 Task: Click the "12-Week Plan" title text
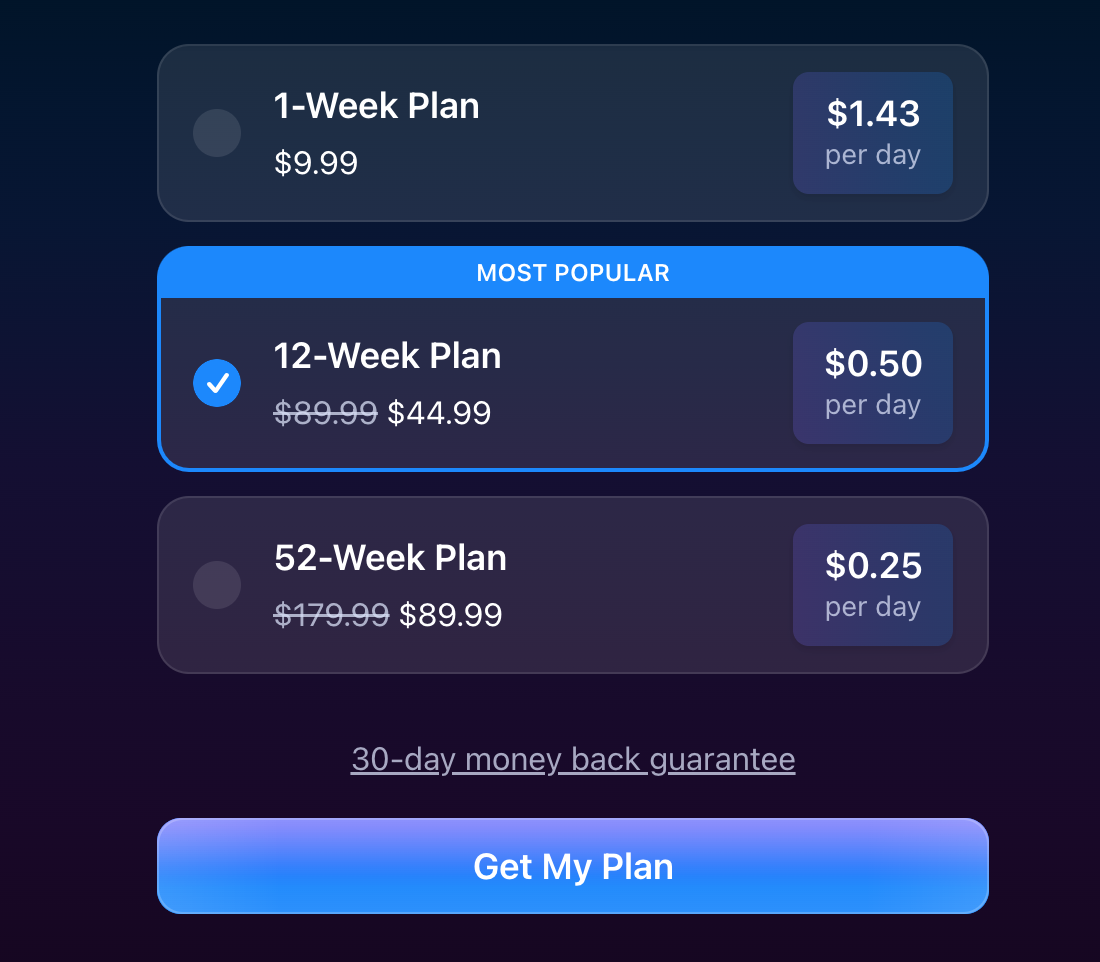pos(388,356)
